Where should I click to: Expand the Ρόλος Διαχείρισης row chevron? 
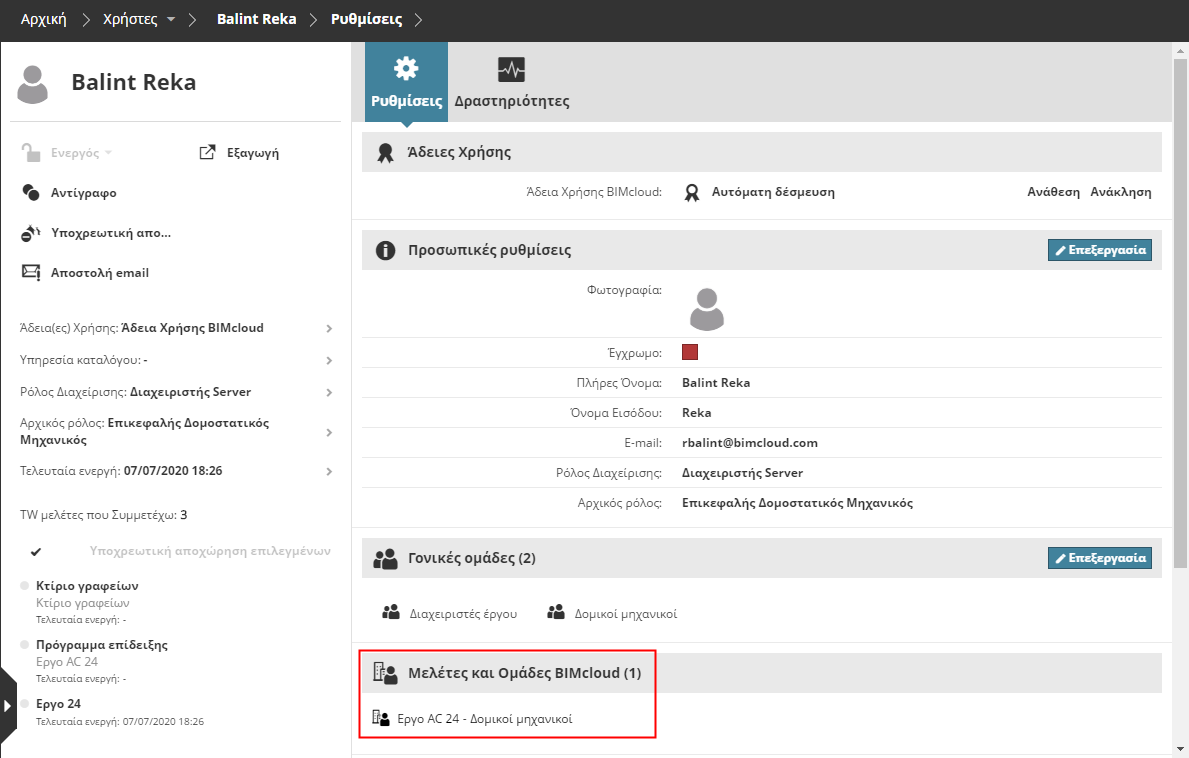tap(329, 392)
